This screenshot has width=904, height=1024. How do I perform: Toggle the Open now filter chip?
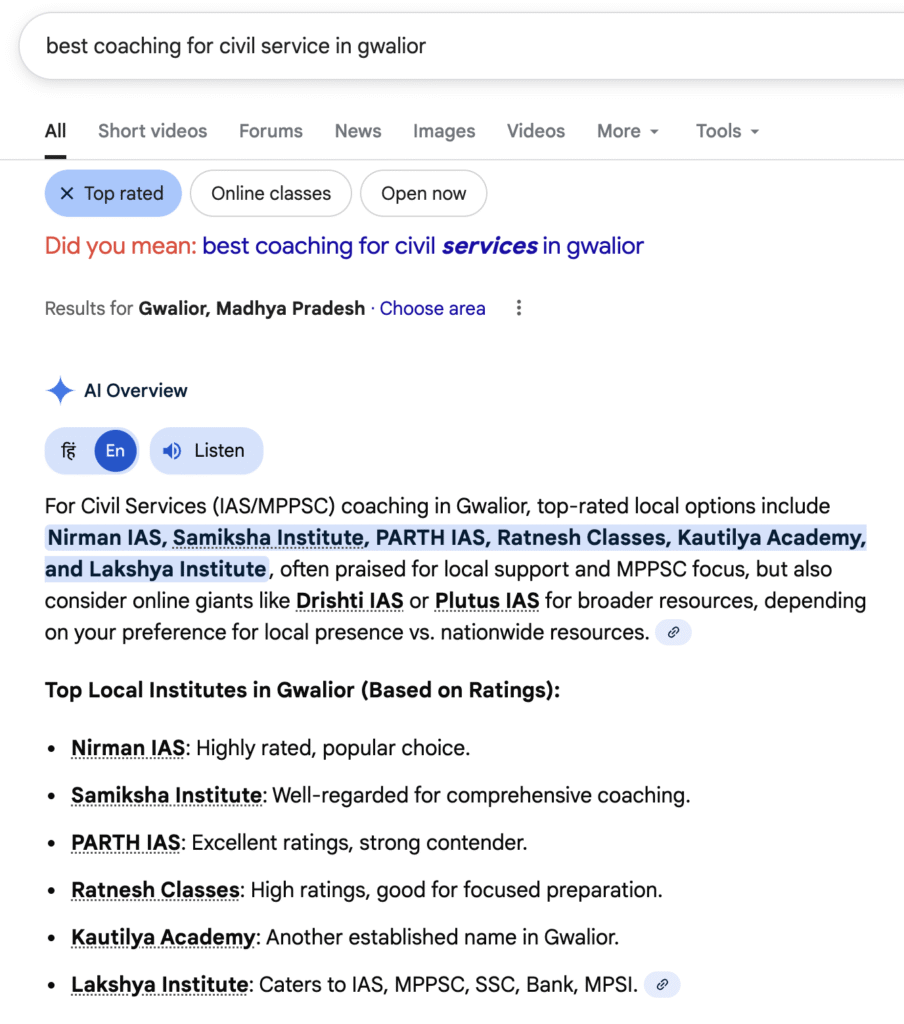pyautogui.click(x=423, y=194)
